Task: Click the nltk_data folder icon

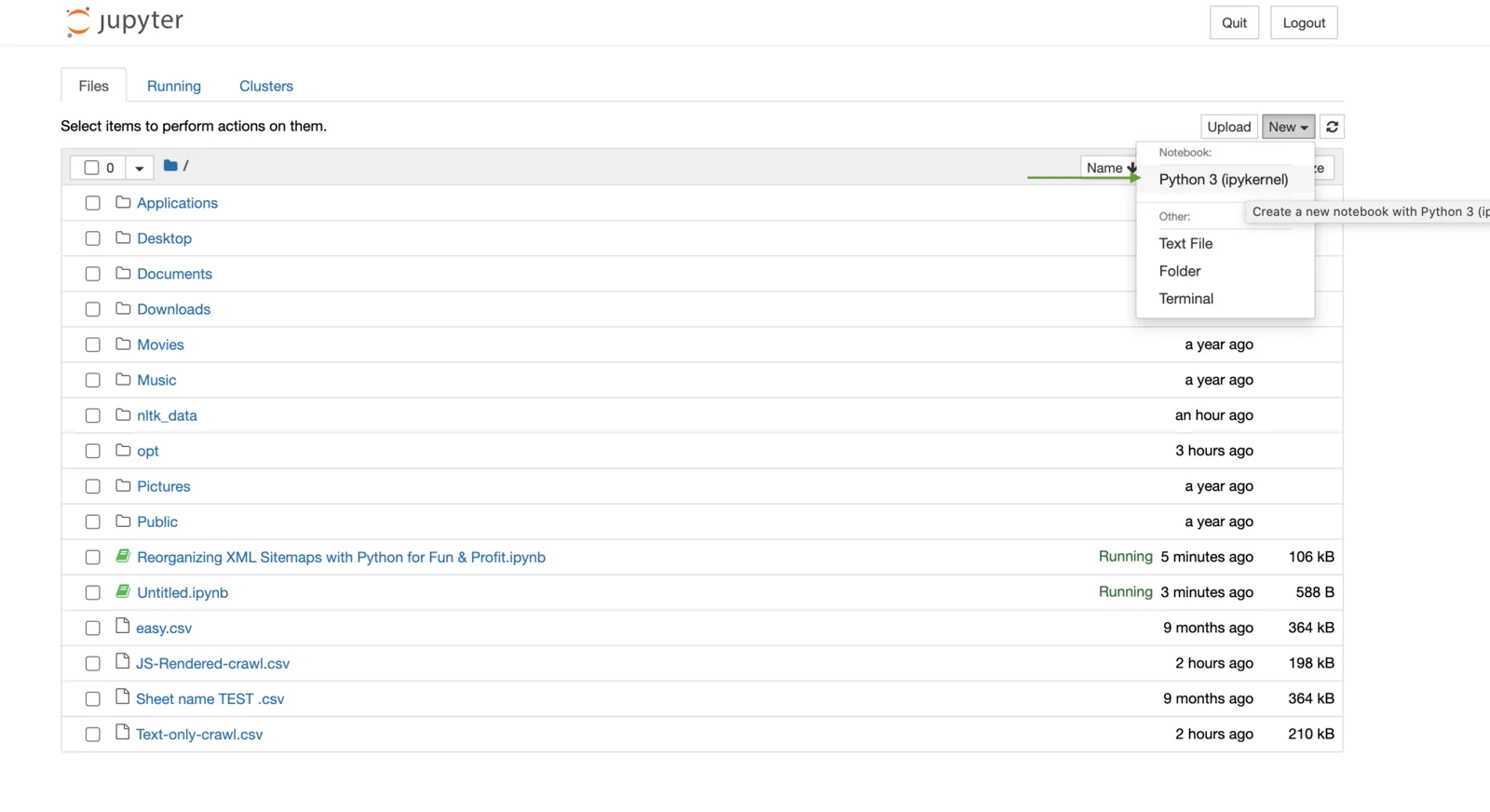Action: pyautogui.click(x=123, y=414)
